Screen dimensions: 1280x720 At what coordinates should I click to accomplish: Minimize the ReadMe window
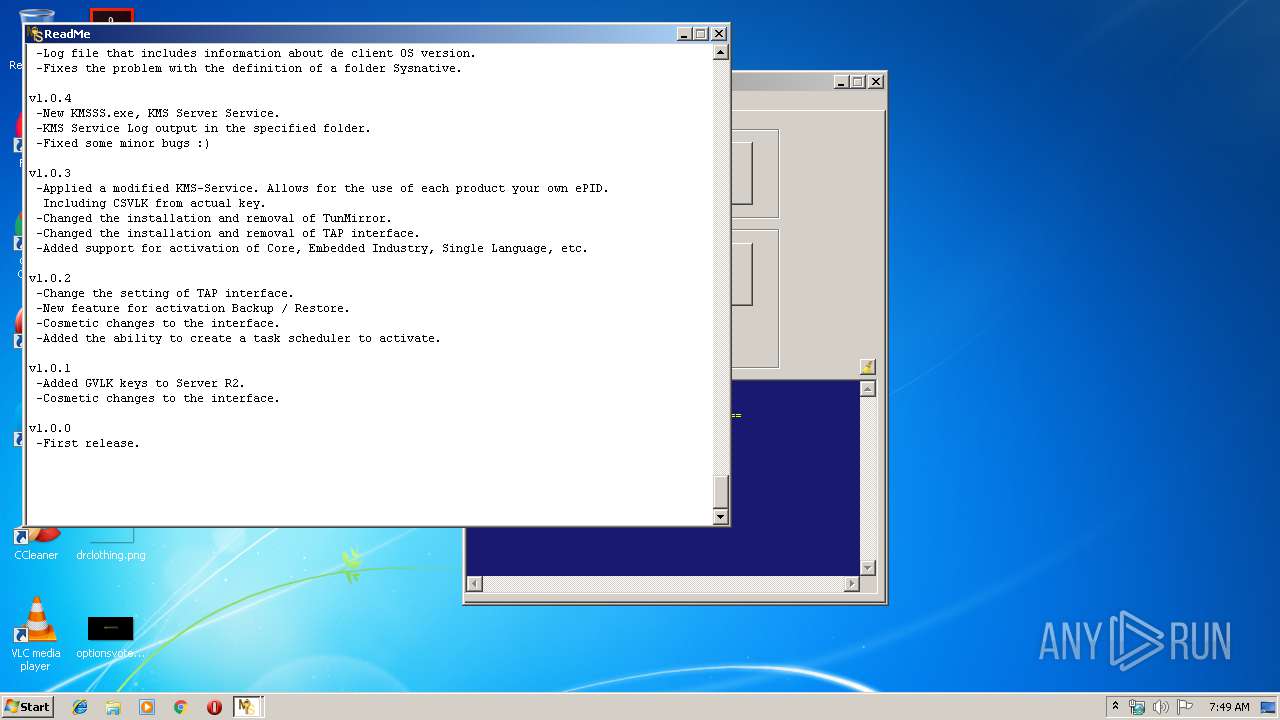coord(684,33)
